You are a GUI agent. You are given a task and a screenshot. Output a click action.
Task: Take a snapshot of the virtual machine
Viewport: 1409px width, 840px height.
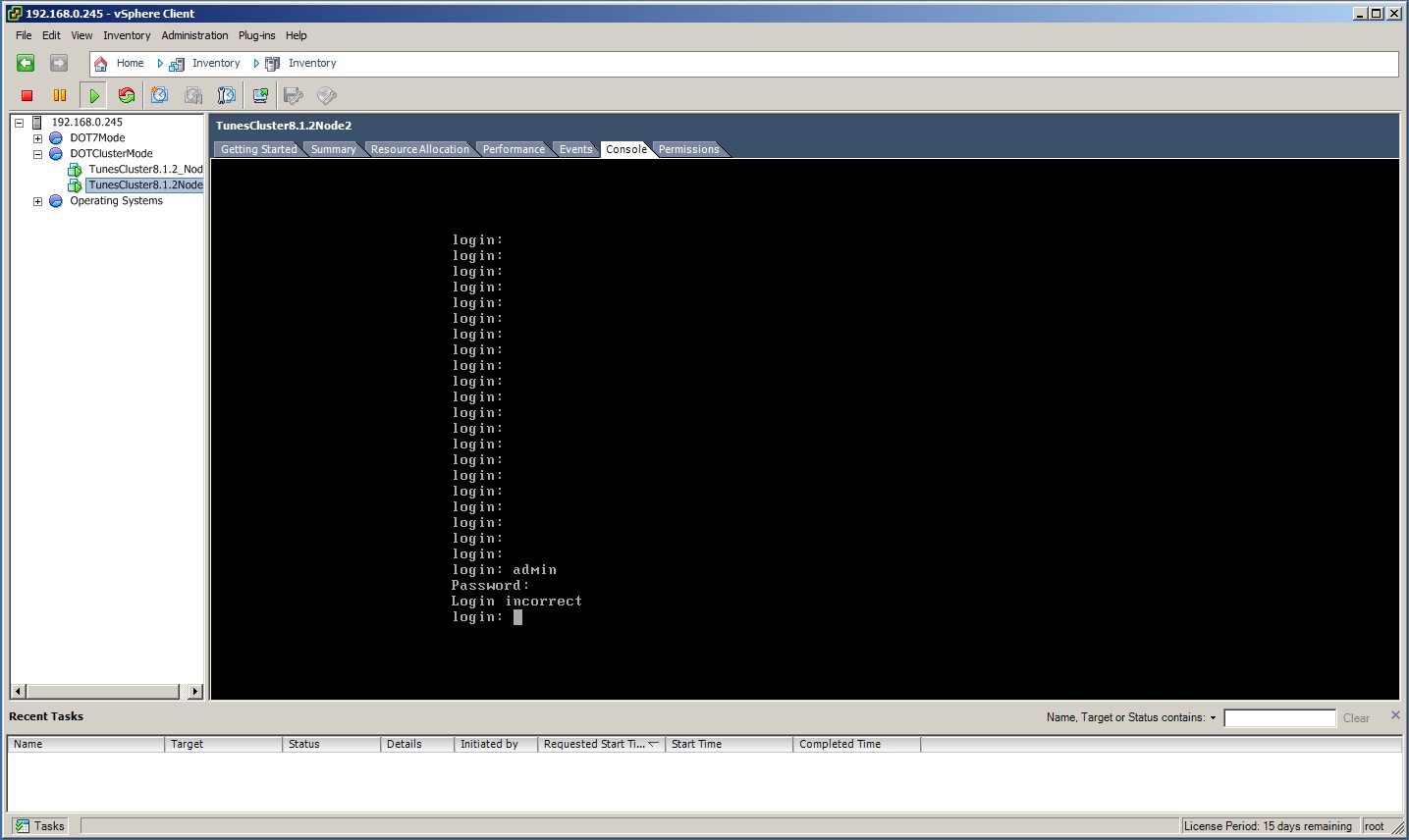[159, 95]
